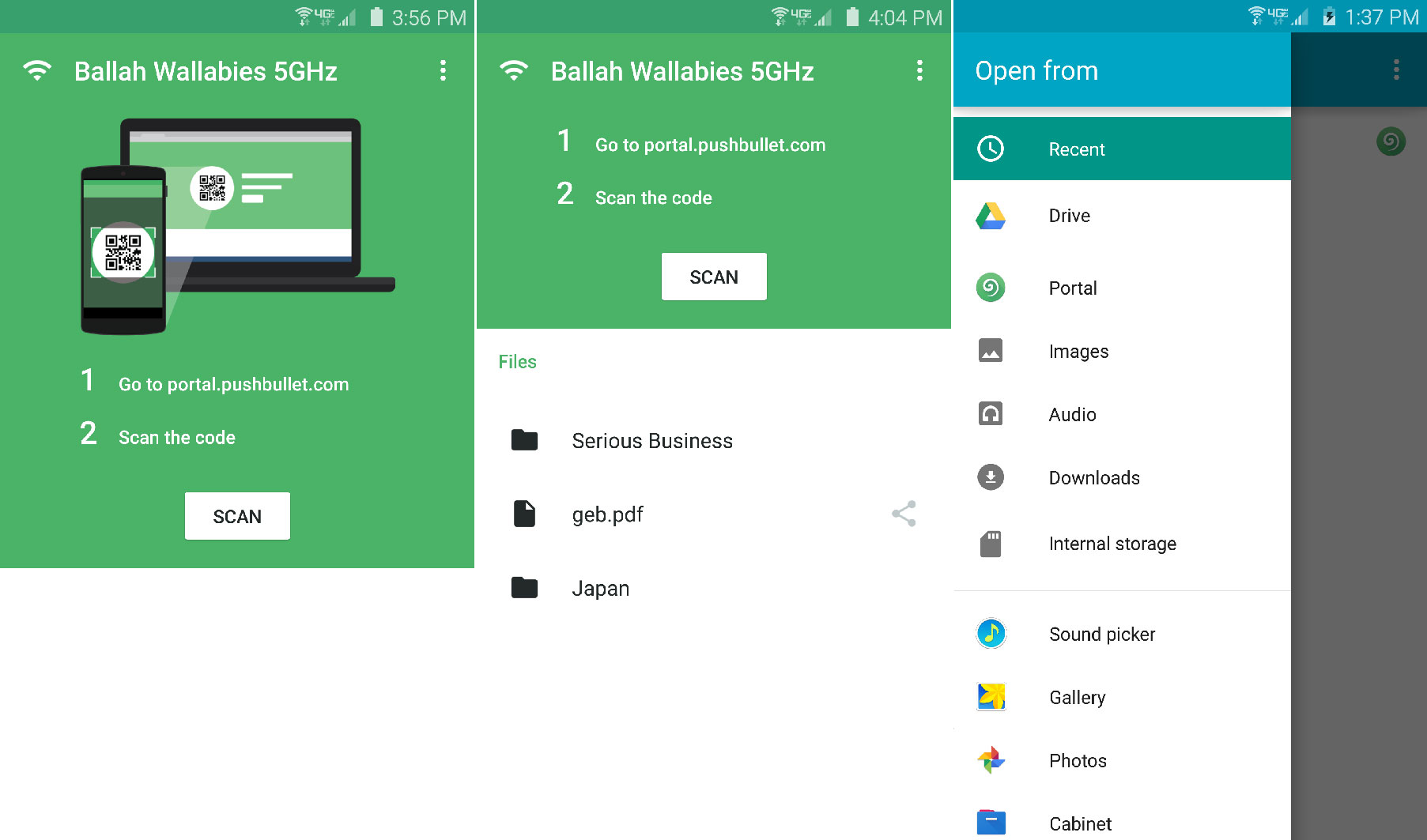The width and height of the screenshot is (1427, 840).
Task: Tap the Wi-Fi icon next to Ballah Wallabies 5GHz
Action: click(x=38, y=71)
